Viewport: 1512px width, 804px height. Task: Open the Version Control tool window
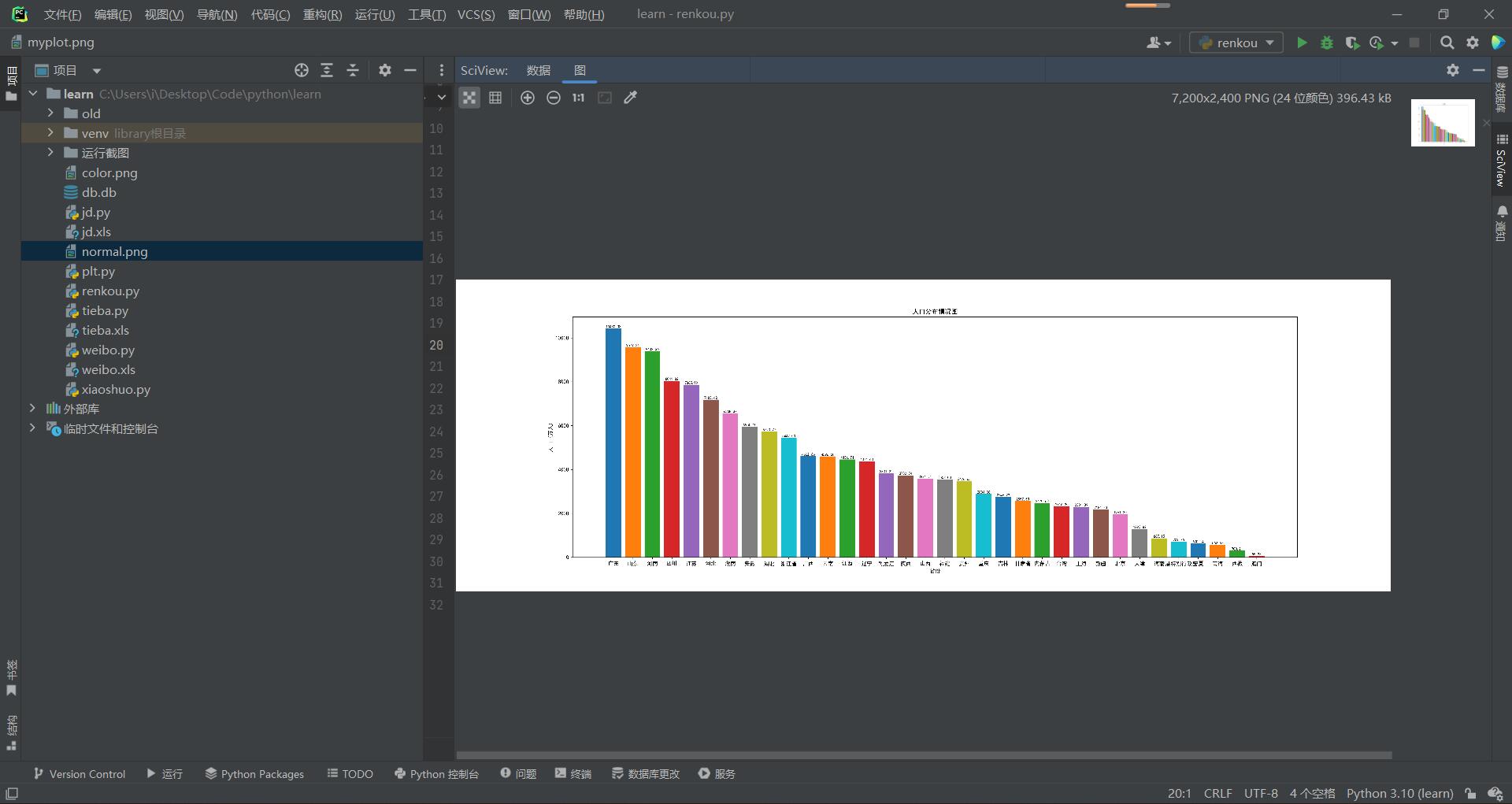(80, 774)
